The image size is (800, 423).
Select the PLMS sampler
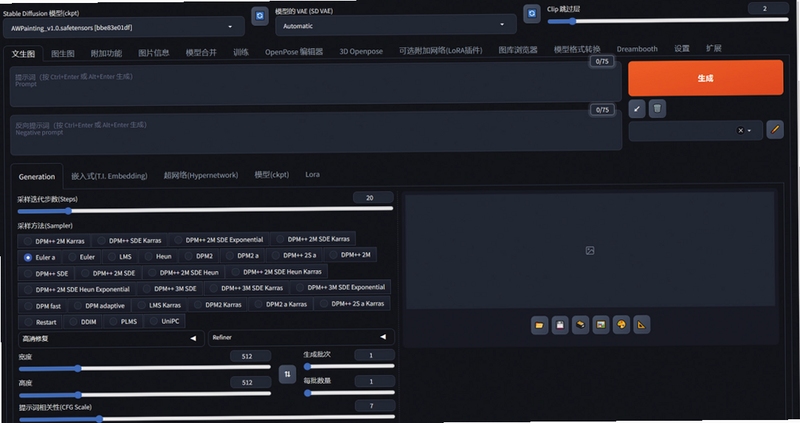point(123,321)
